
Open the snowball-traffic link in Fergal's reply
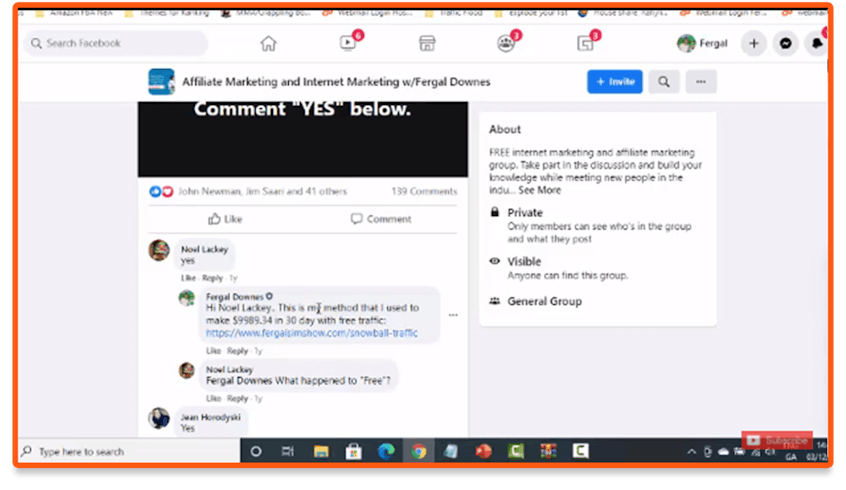pyautogui.click(x=311, y=333)
